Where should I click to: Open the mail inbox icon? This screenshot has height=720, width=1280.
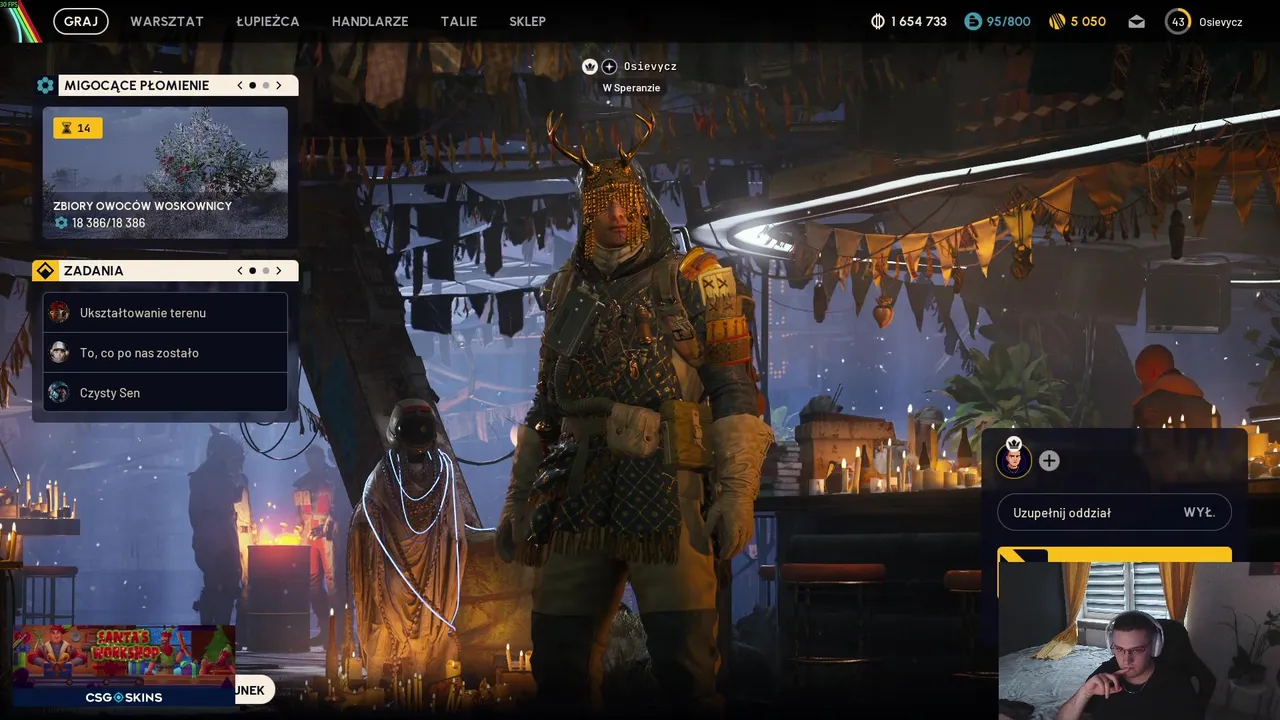(1136, 21)
